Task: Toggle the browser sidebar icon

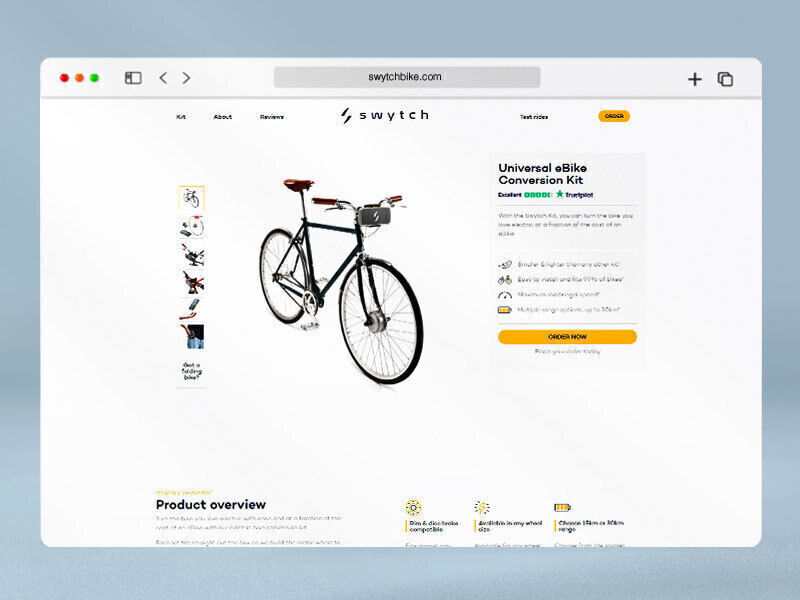Action: [x=133, y=78]
